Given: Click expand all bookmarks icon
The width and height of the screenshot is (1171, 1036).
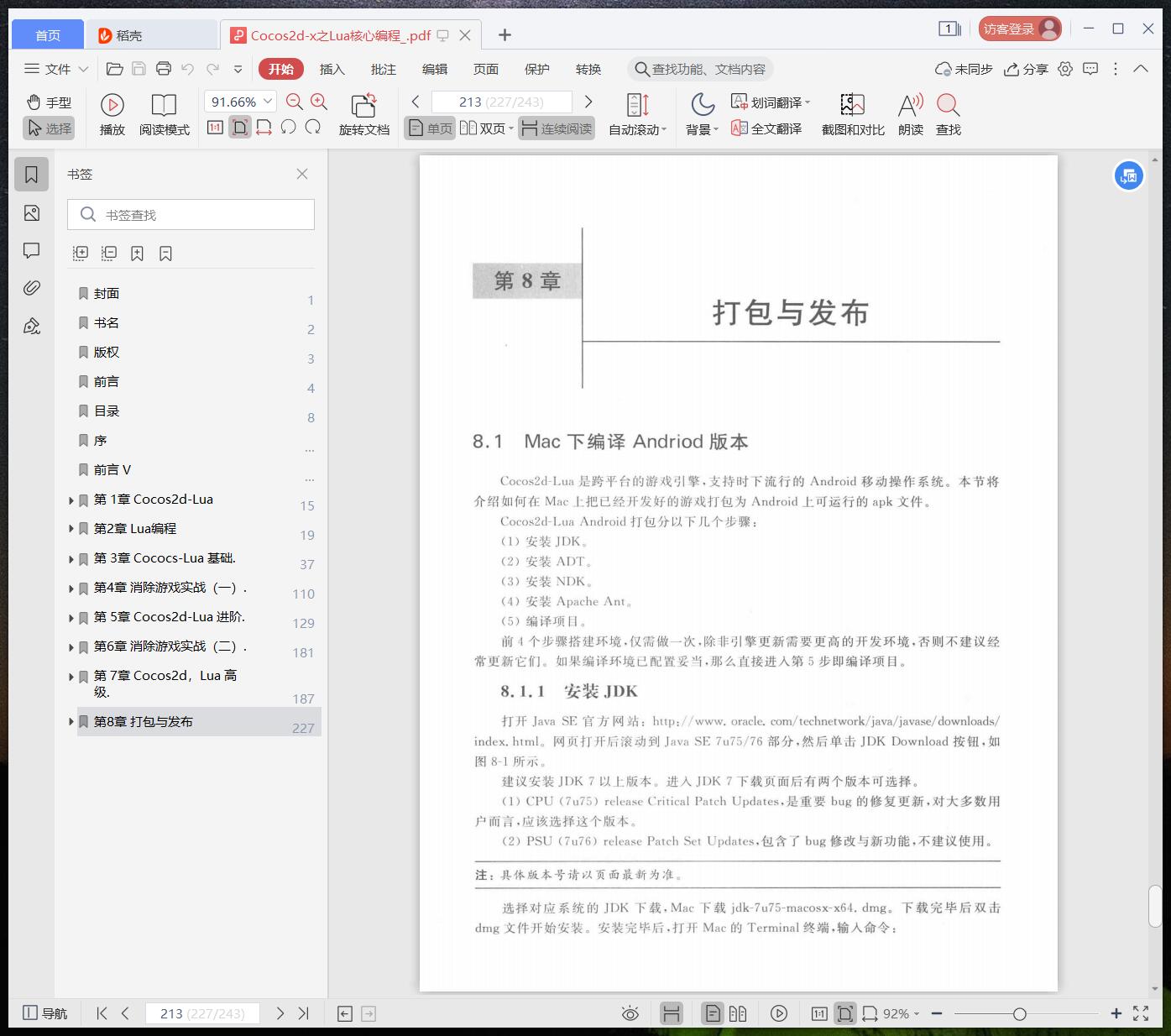Looking at the screenshot, I should click(x=81, y=253).
